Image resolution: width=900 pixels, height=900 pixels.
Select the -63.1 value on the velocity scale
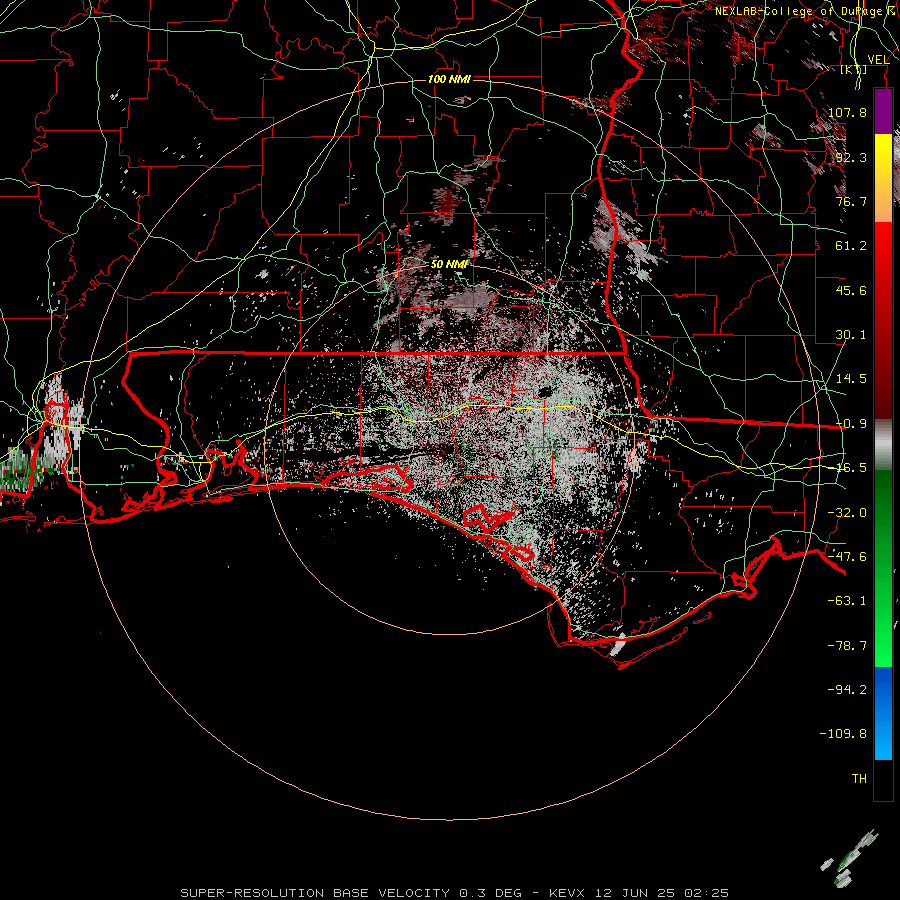[x=847, y=601]
